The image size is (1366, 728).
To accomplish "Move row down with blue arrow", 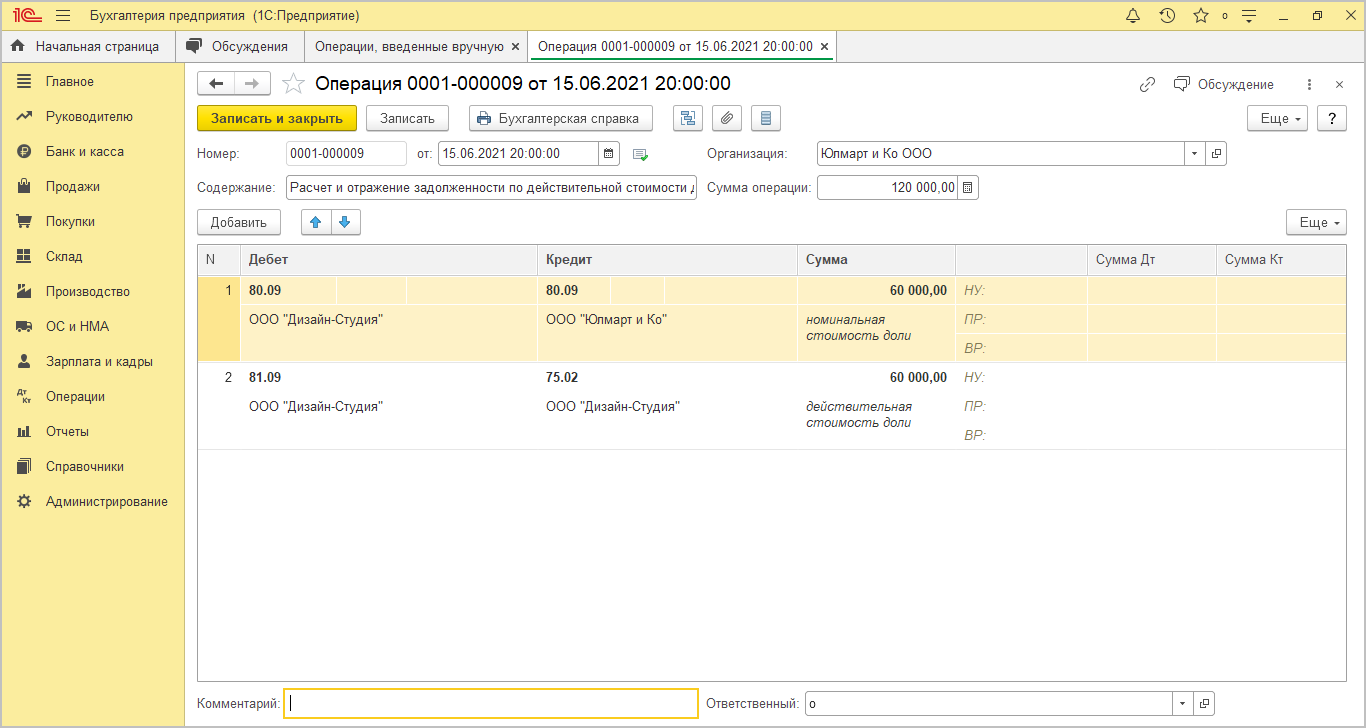I will point(345,223).
